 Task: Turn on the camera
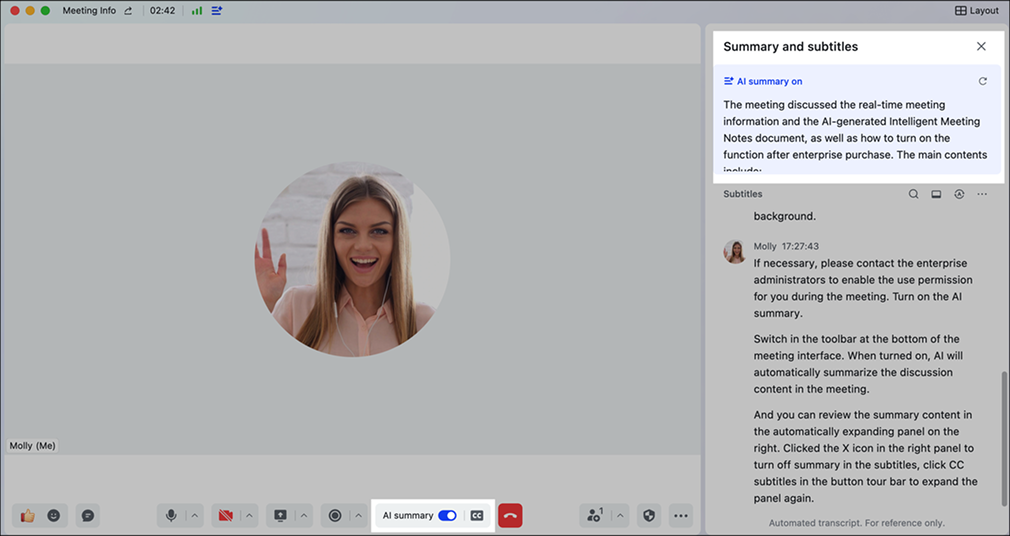(x=225, y=516)
